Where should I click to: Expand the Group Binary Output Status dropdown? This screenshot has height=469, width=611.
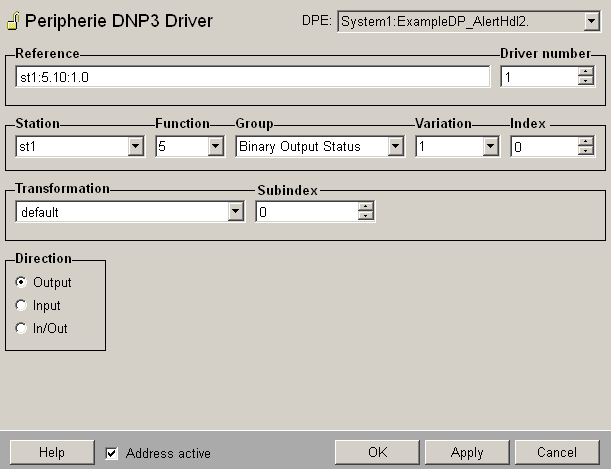pyautogui.click(x=396, y=147)
